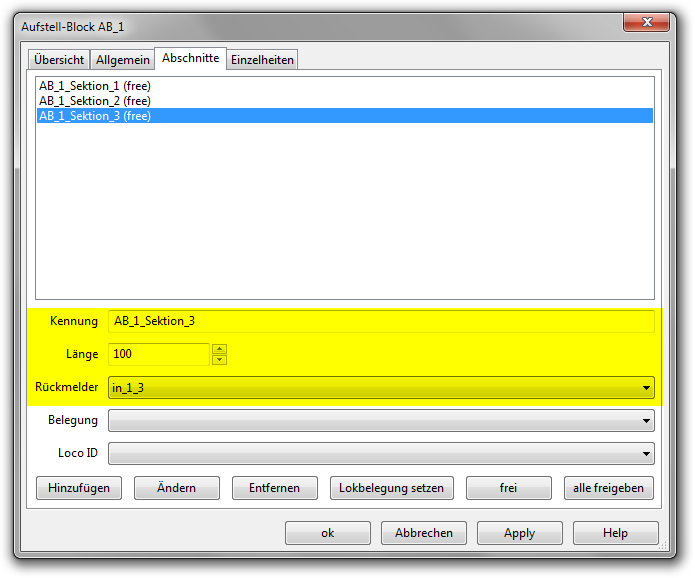Select the Abschnitte tab
Viewport: 695px width, 578px height.
(x=190, y=58)
